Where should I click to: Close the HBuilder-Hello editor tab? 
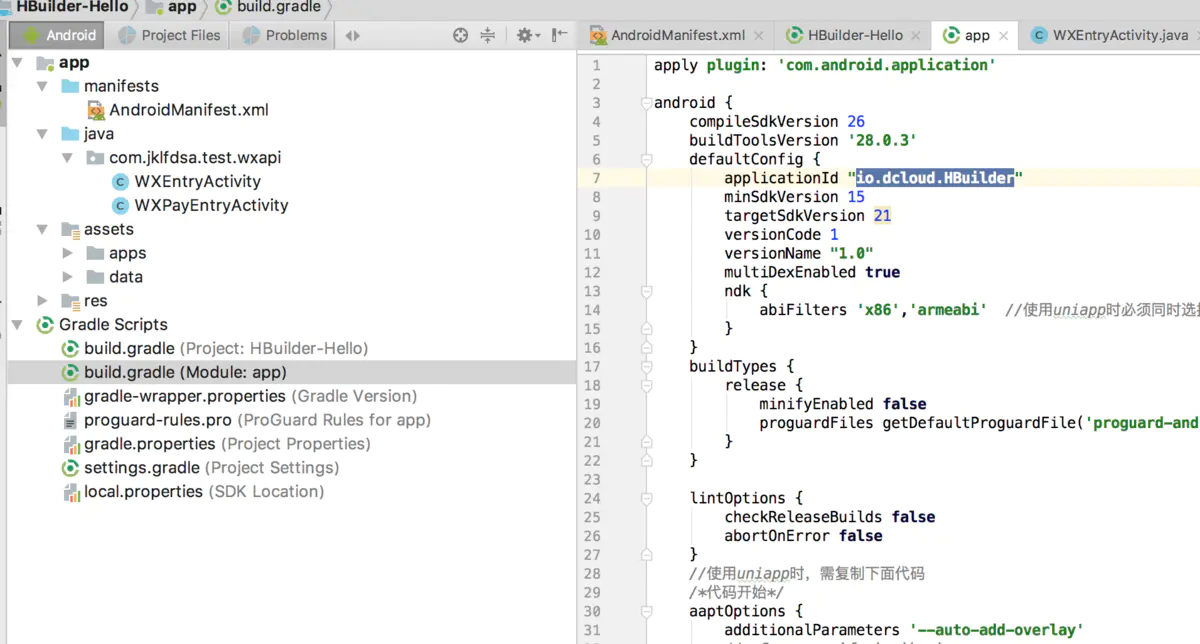tap(917, 35)
